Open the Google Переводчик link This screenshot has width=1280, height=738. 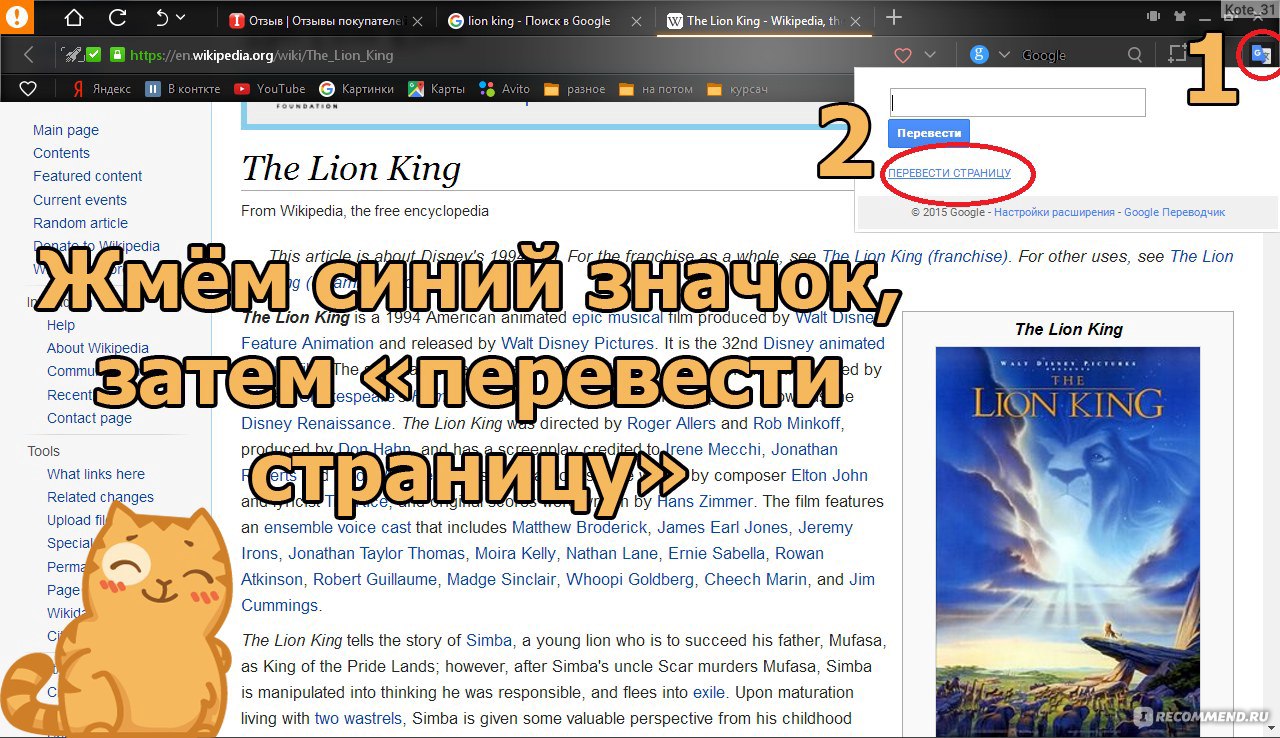[1174, 212]
